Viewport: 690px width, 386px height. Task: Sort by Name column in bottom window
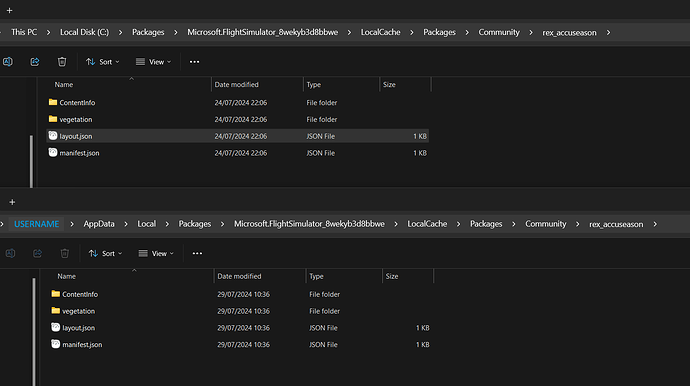click(x=66, y=276)
